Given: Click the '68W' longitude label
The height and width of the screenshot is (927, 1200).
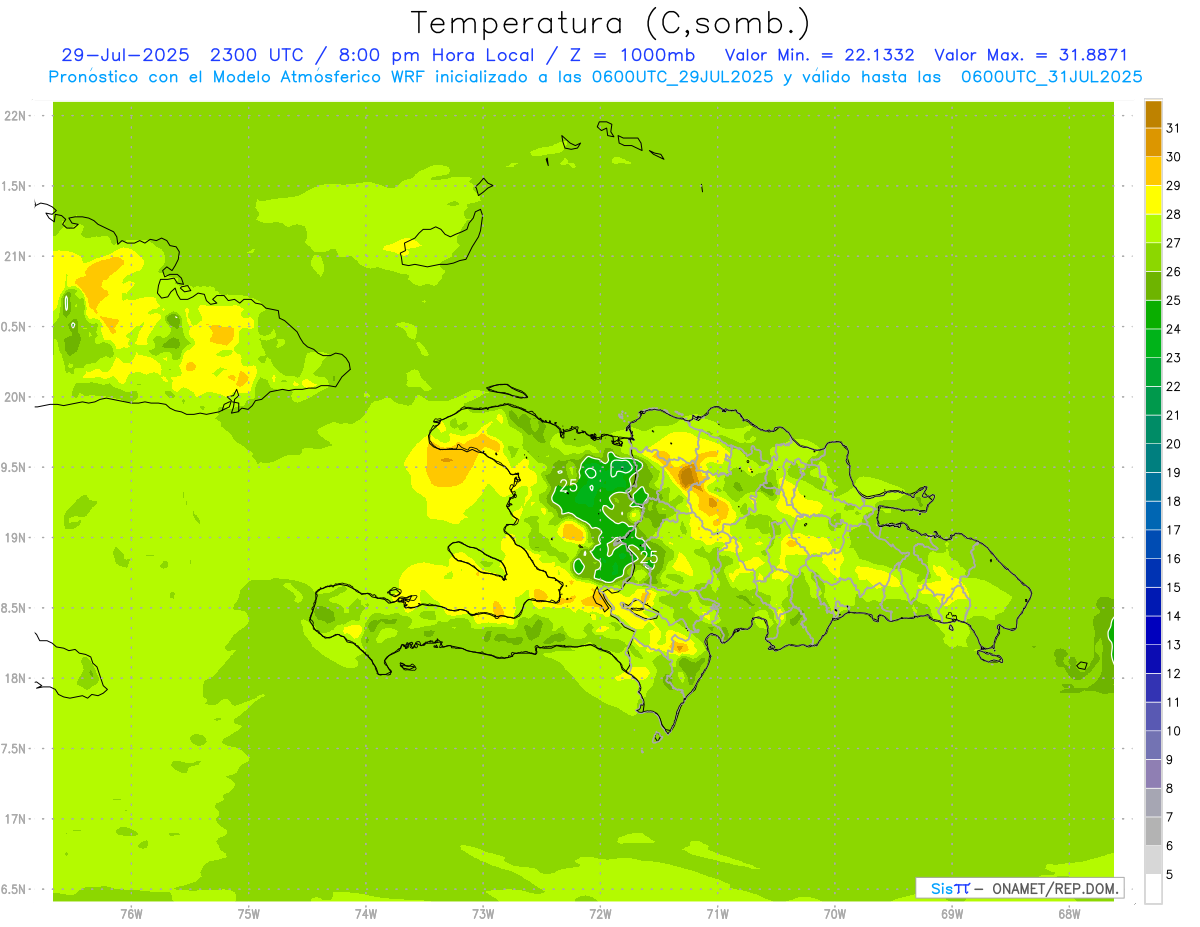Looking at the screenshot, I should tap(1069, 913).
